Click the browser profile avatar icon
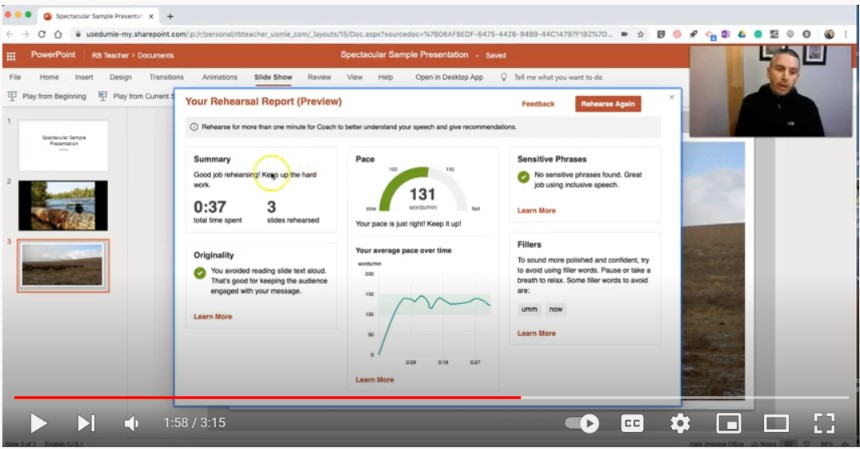Image resolution: width=860 pixels, height=449 pixels. click(829, 34)
